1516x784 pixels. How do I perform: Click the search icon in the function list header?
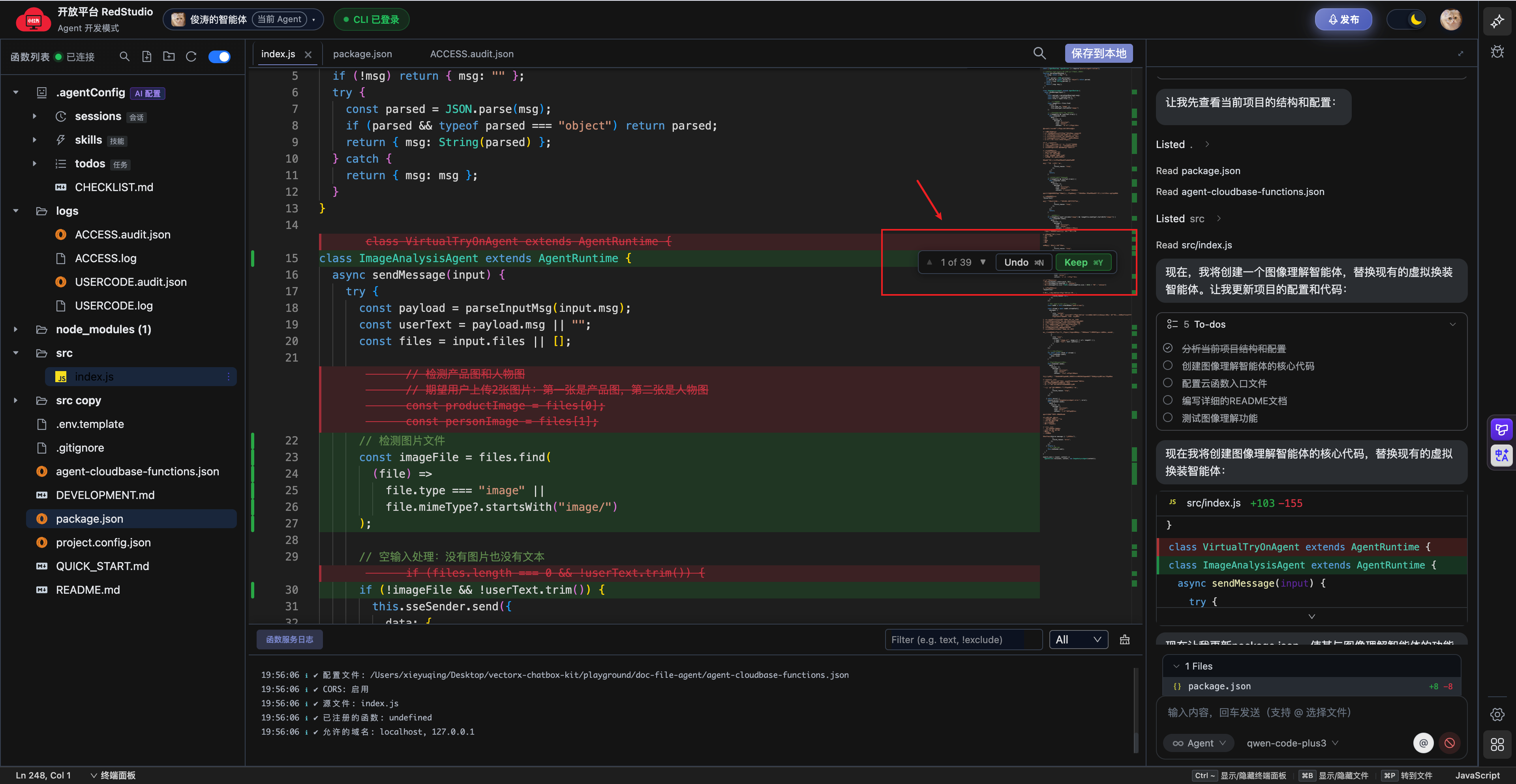(x=124, y=56)
